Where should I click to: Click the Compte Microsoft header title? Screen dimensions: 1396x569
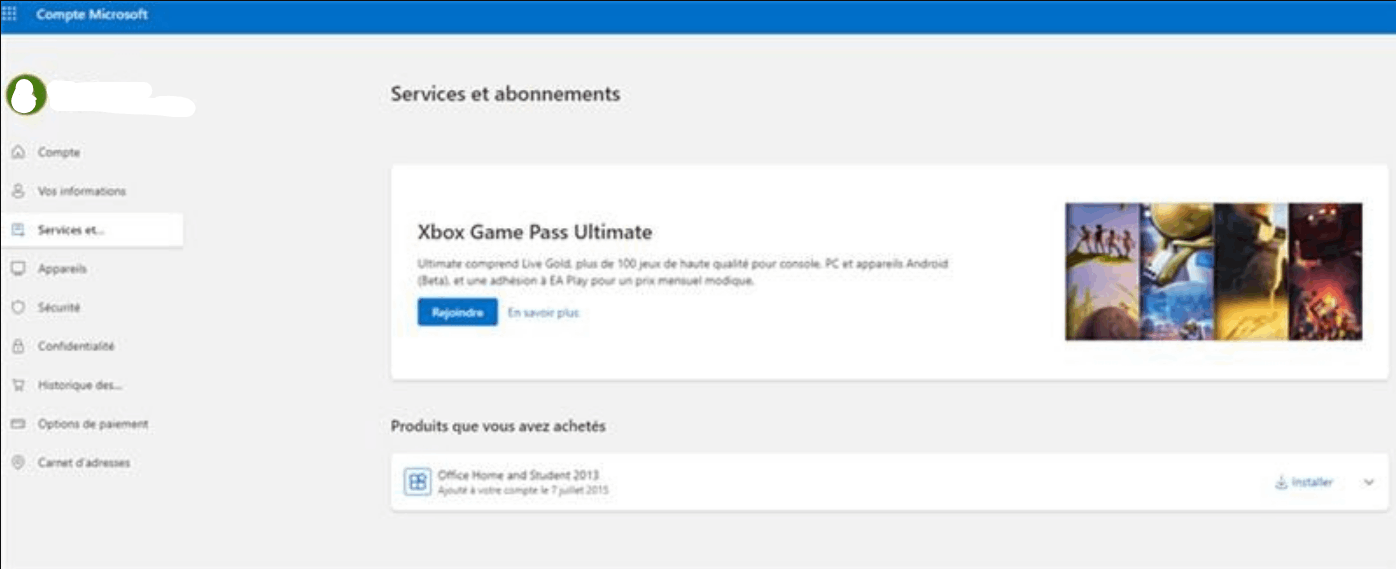pyautogui.click(x=92, y=15)
